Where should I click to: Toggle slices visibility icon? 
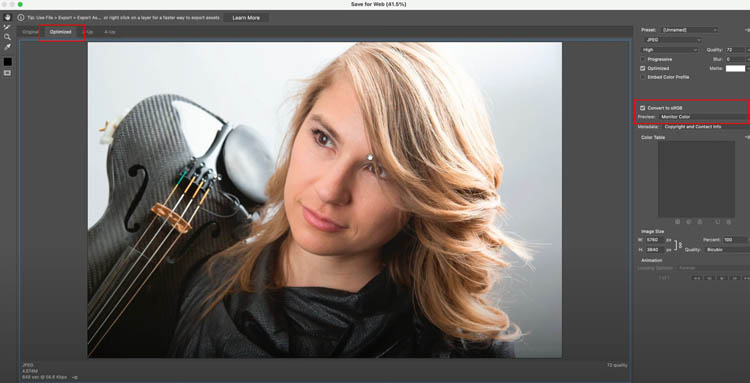[7, 73]
